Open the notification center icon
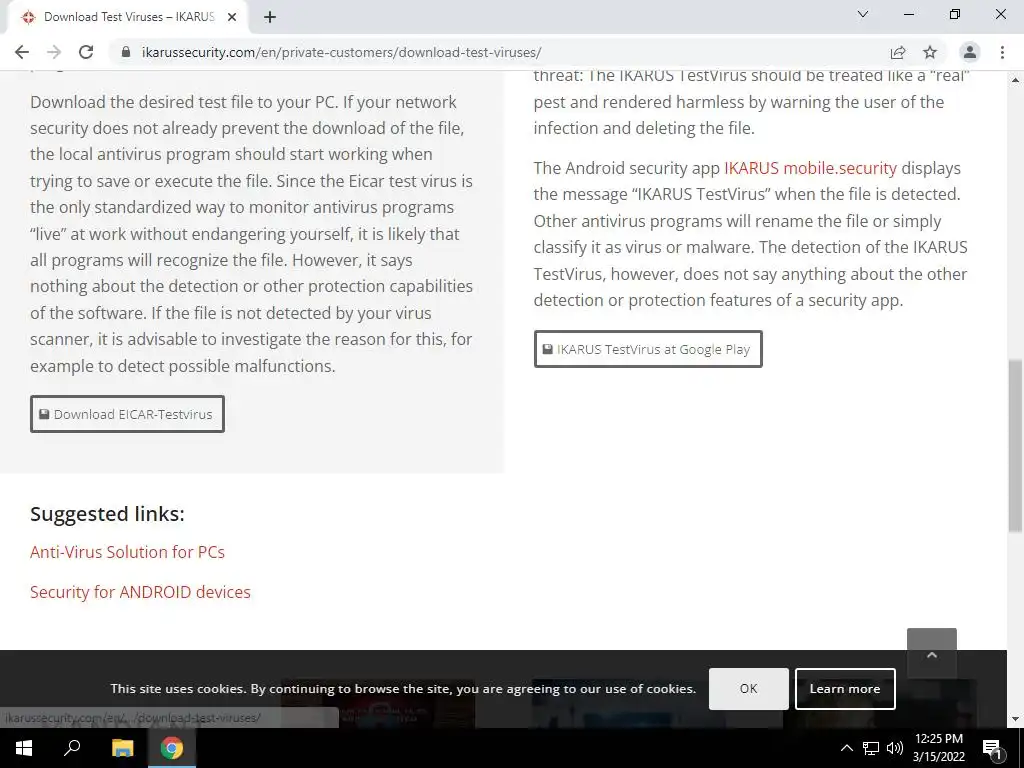 pyautogui.click(x=992, y=749)
